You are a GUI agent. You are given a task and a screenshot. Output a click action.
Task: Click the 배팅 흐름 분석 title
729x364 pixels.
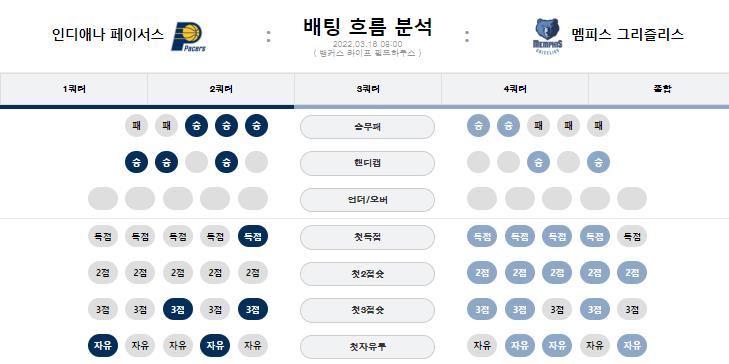[368, 27]
